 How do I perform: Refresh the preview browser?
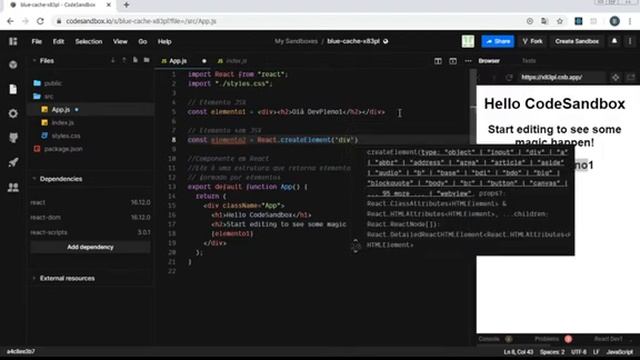509,77
